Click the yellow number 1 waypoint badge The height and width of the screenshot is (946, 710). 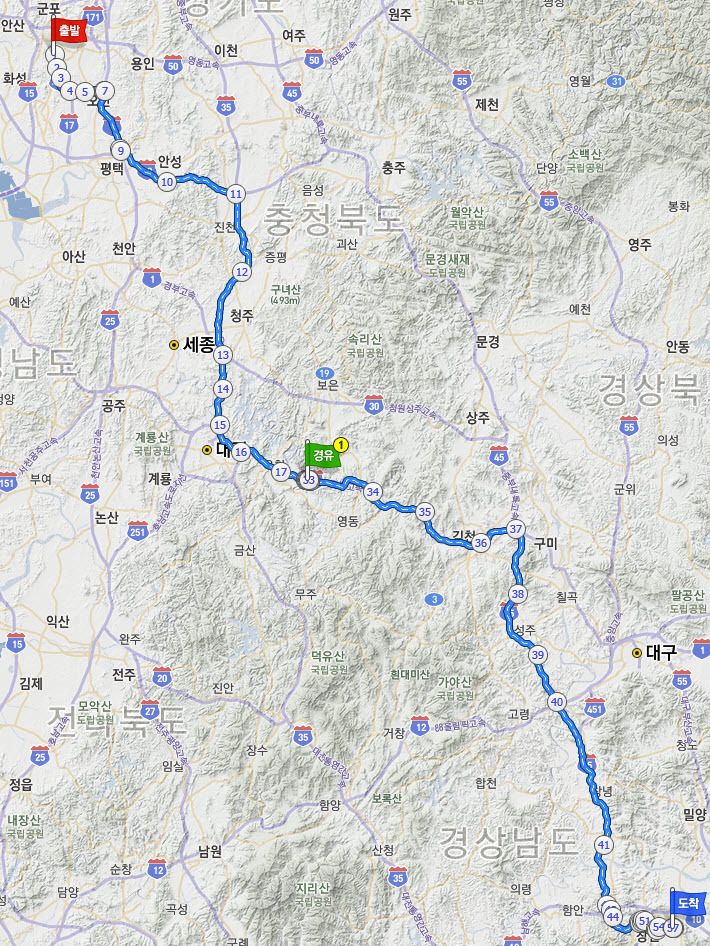pos(341,446)
